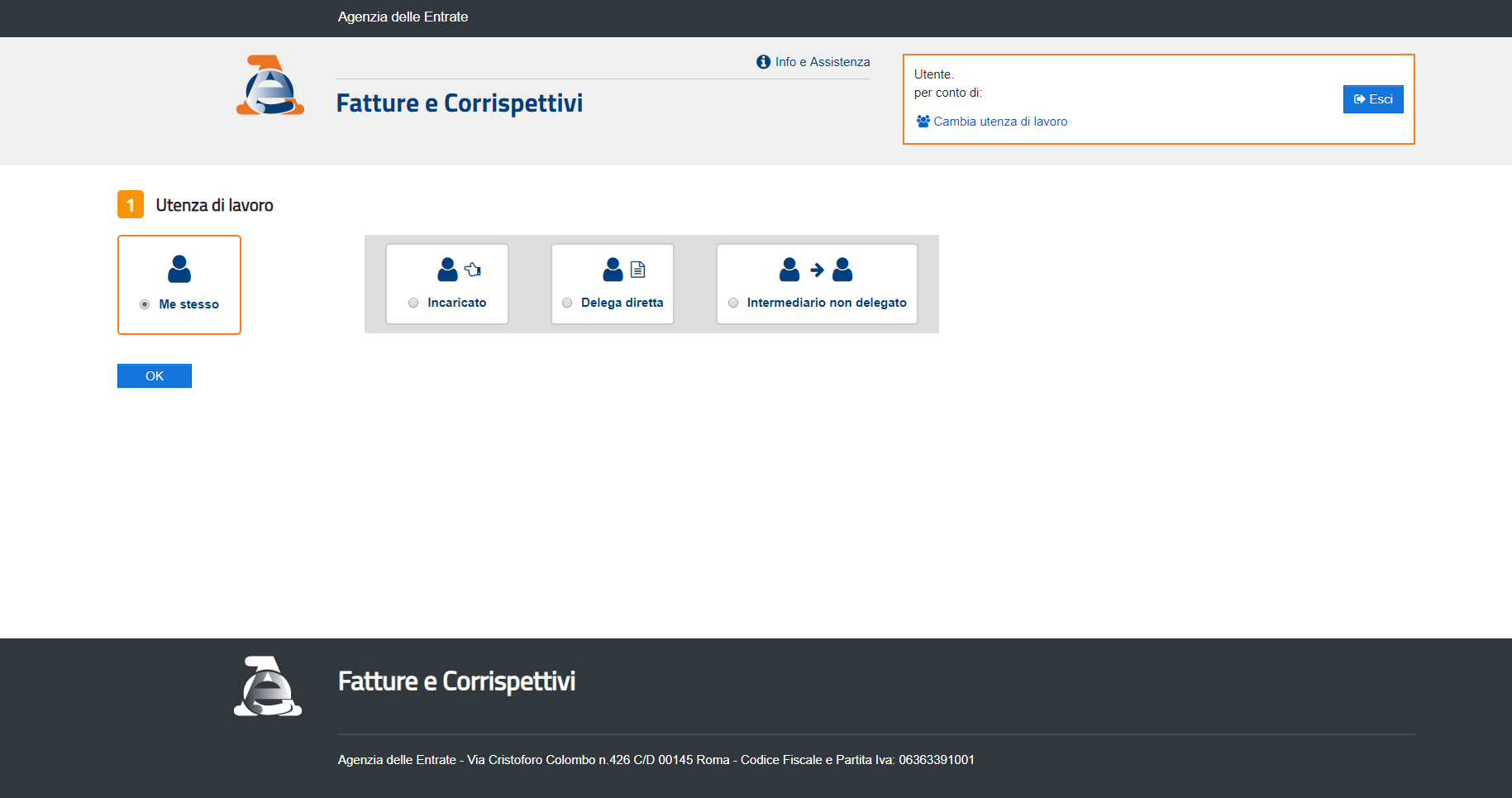Click the Delega diretta label text
The height and width of the screenshot is (798, 1512).
622,303
